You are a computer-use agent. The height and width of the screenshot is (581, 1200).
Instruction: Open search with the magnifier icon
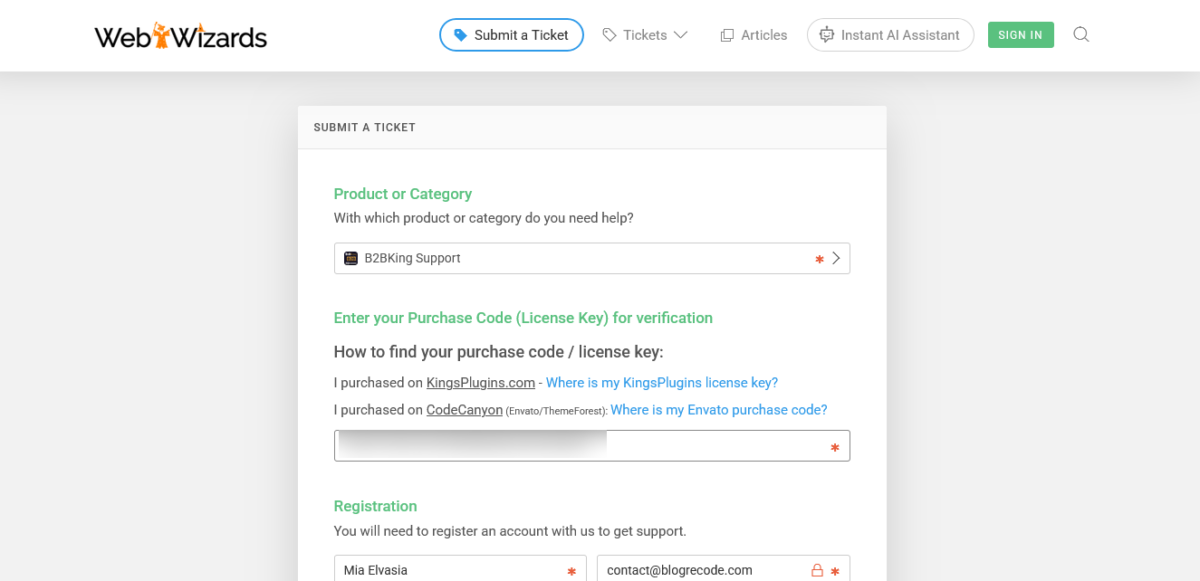tap(1081, 35)
